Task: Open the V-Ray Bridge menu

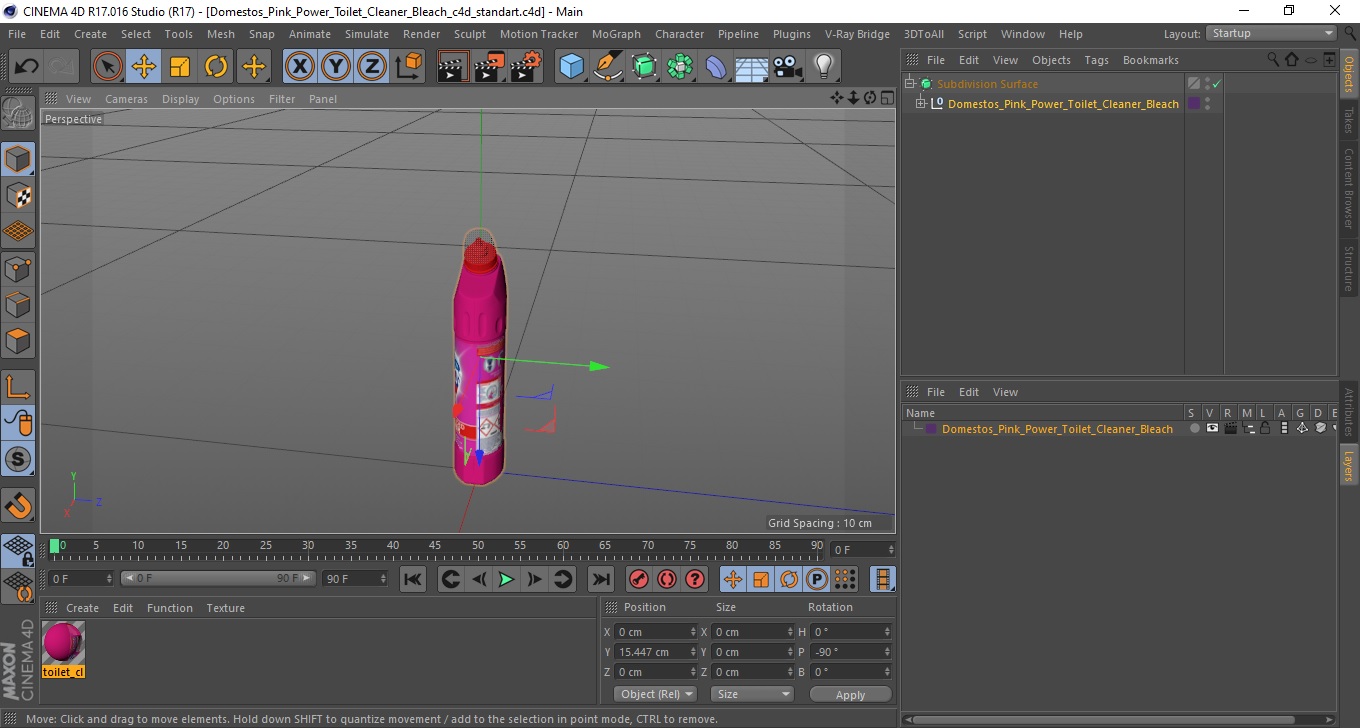Action: (x=857, y=33)
